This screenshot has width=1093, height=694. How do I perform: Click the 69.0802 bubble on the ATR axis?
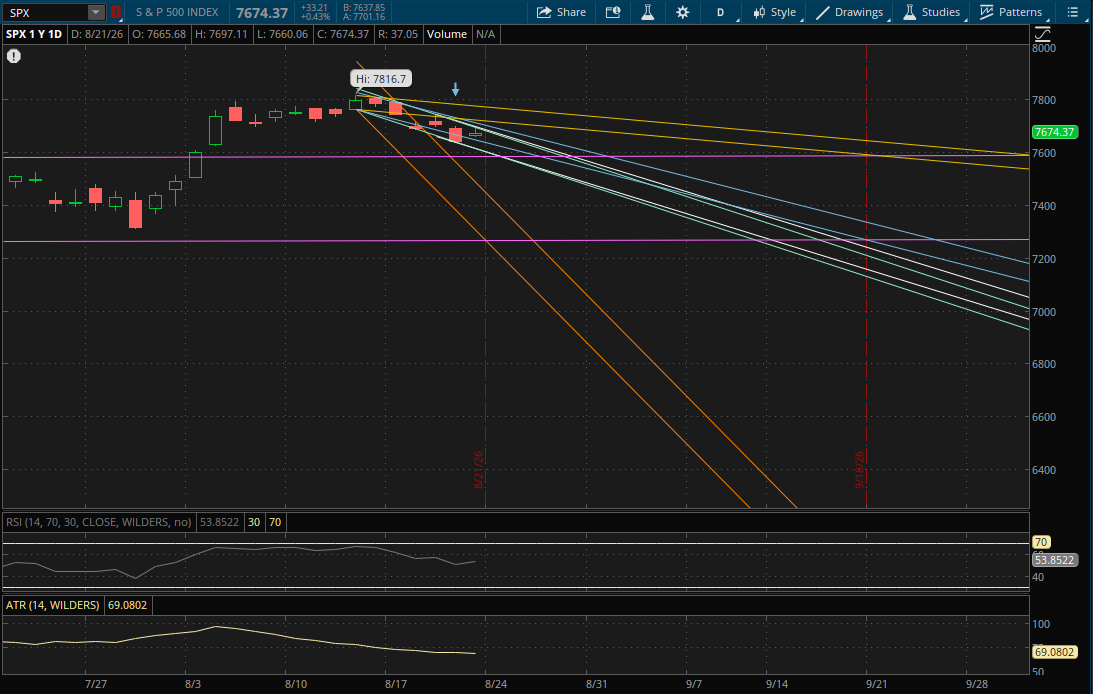[1055, 652]
